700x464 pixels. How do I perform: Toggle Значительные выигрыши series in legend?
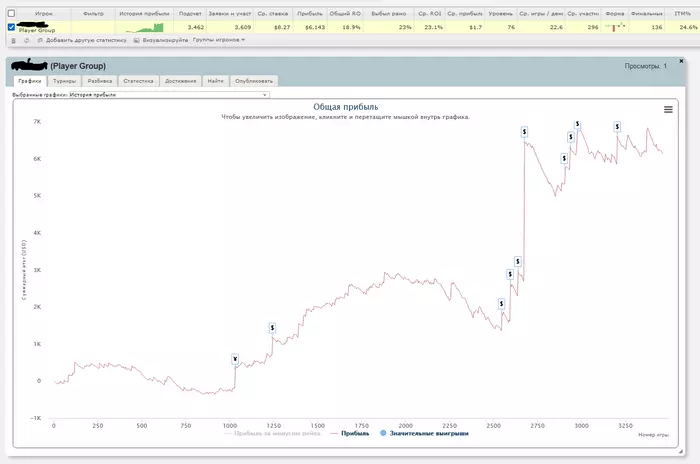[x=424, y=433]
